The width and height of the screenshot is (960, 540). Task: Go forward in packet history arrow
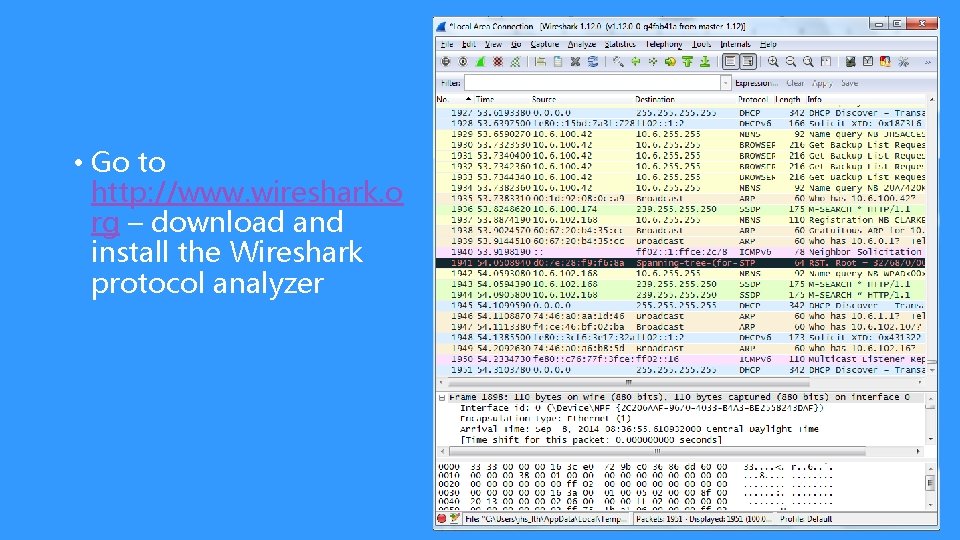click(653, 62)
